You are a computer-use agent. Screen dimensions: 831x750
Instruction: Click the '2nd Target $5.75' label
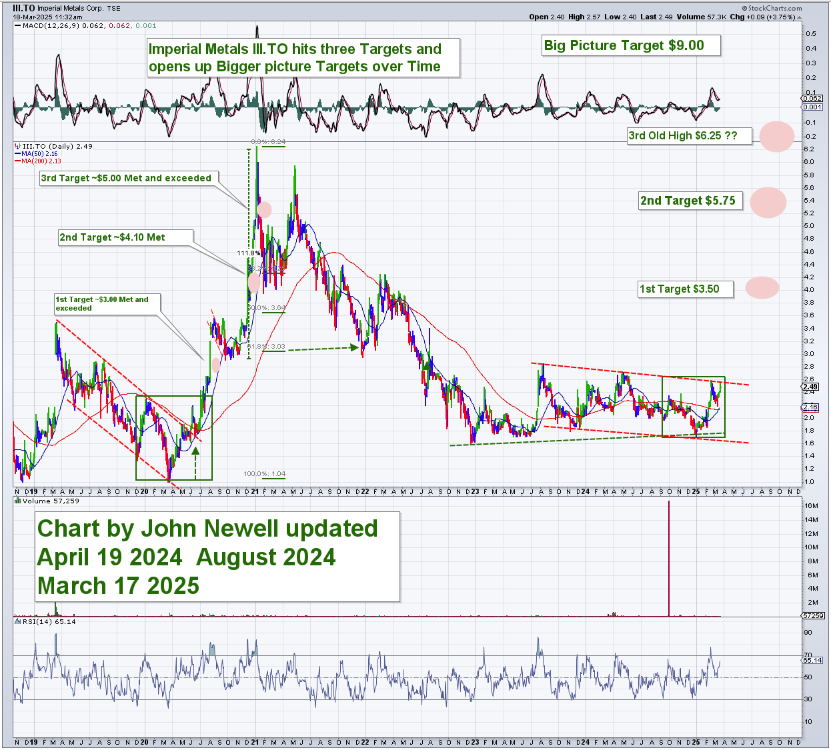(689, 201)
